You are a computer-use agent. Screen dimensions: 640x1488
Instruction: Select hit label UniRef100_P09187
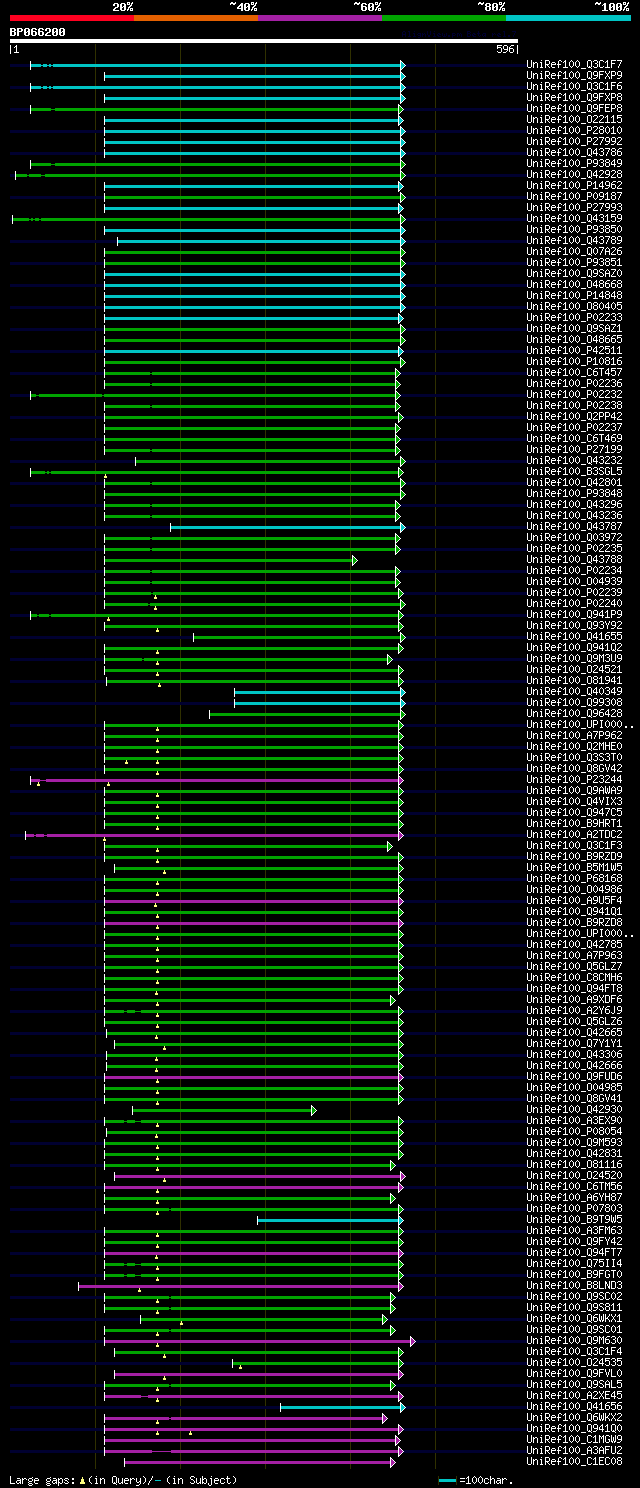click(574, 197)
